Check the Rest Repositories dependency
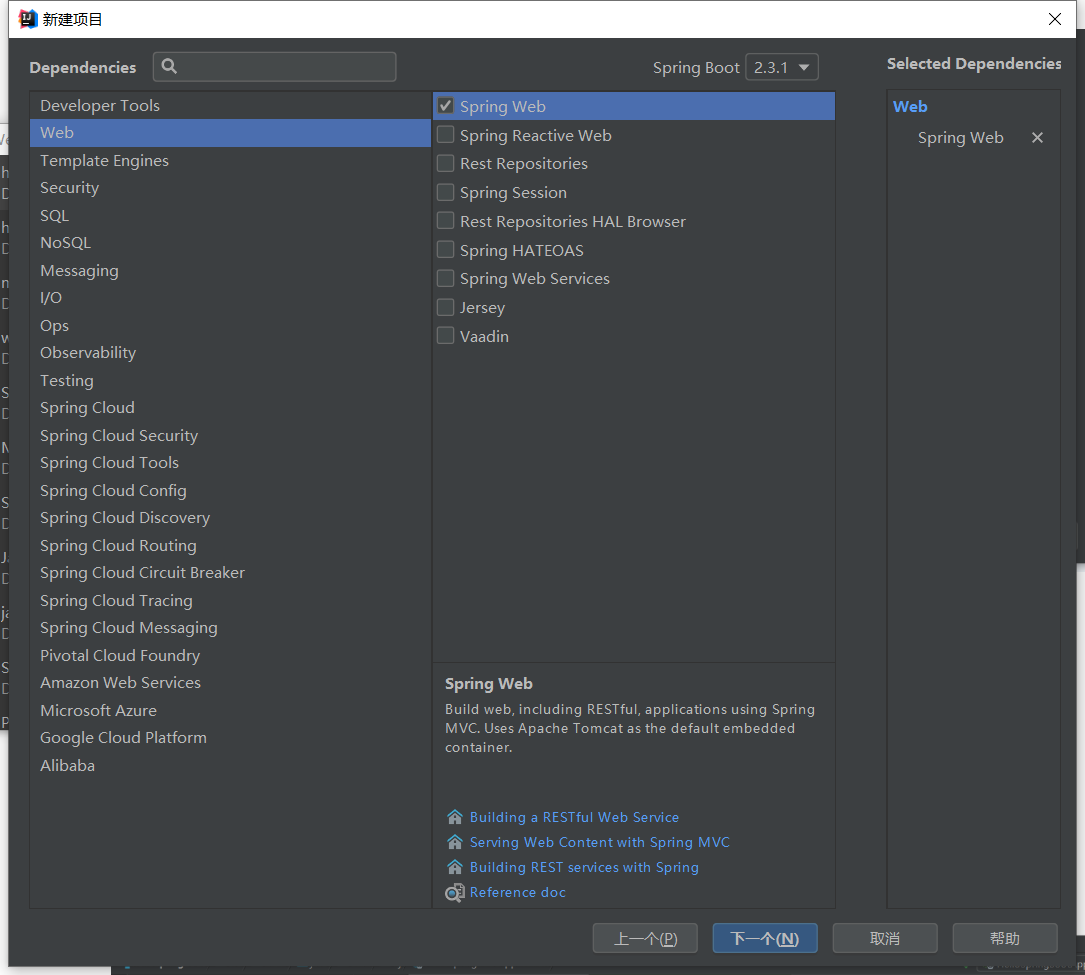The height and width of the screenshot is (975, 1085). [x=446, y=163]
